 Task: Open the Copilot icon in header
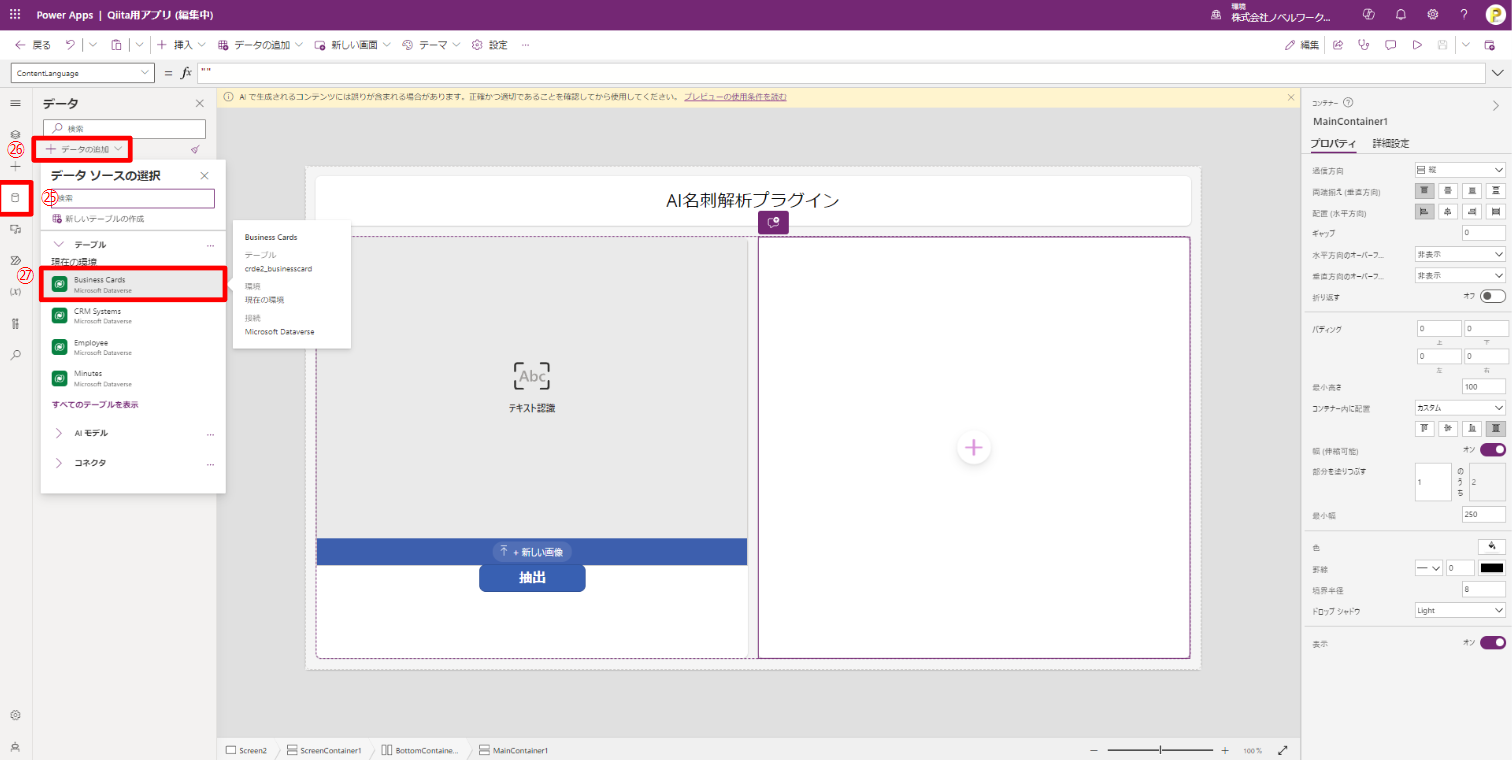[x=1369, y=15]
